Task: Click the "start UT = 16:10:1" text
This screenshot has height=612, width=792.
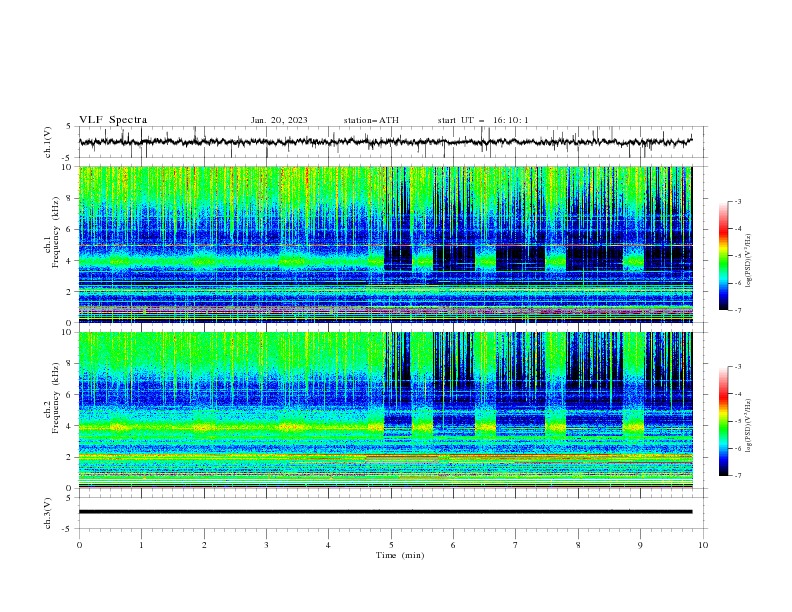Action: click(483, 120)
